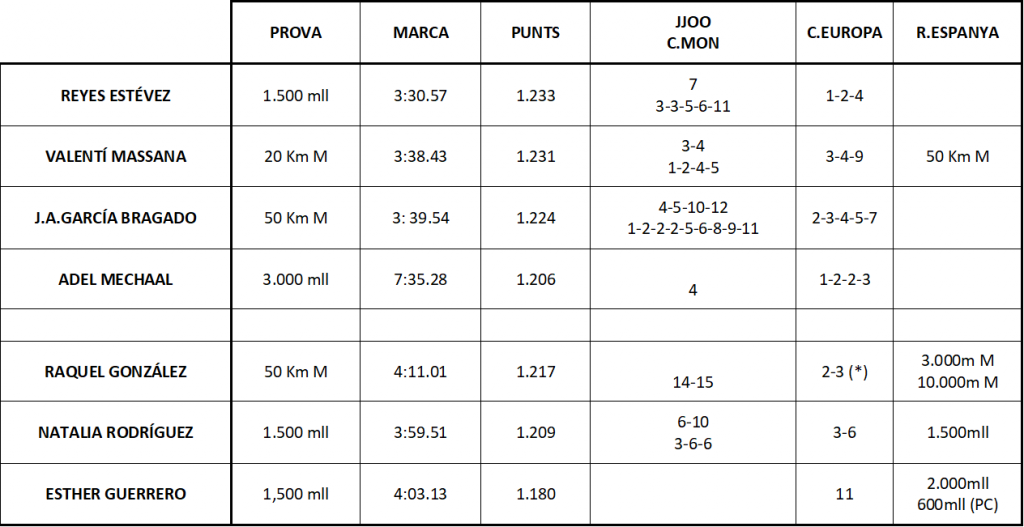This screenshot has width=1024, height=527.
Task: Select the NATALIA RODRÍGUEZ row label
Action: click(116, 432)
